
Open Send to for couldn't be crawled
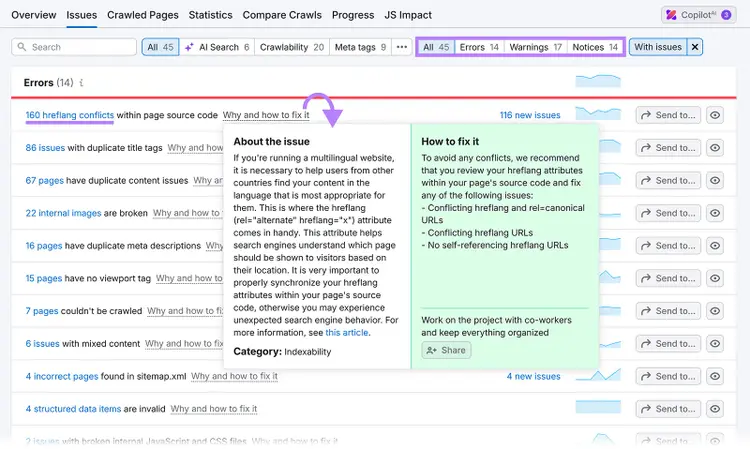click(x=668, y=311)
